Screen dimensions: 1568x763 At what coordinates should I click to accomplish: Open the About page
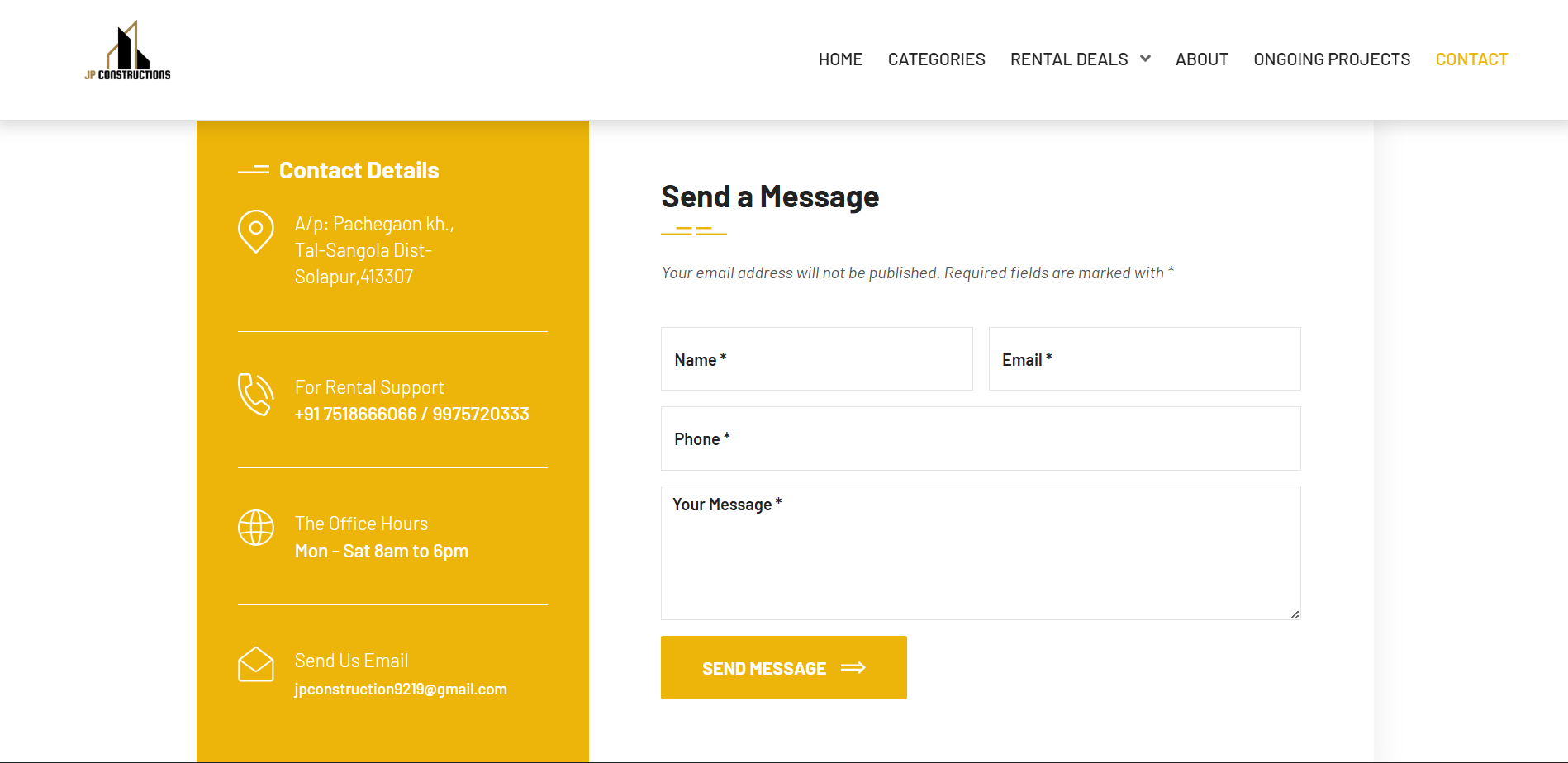click(x=1201, y=59)
